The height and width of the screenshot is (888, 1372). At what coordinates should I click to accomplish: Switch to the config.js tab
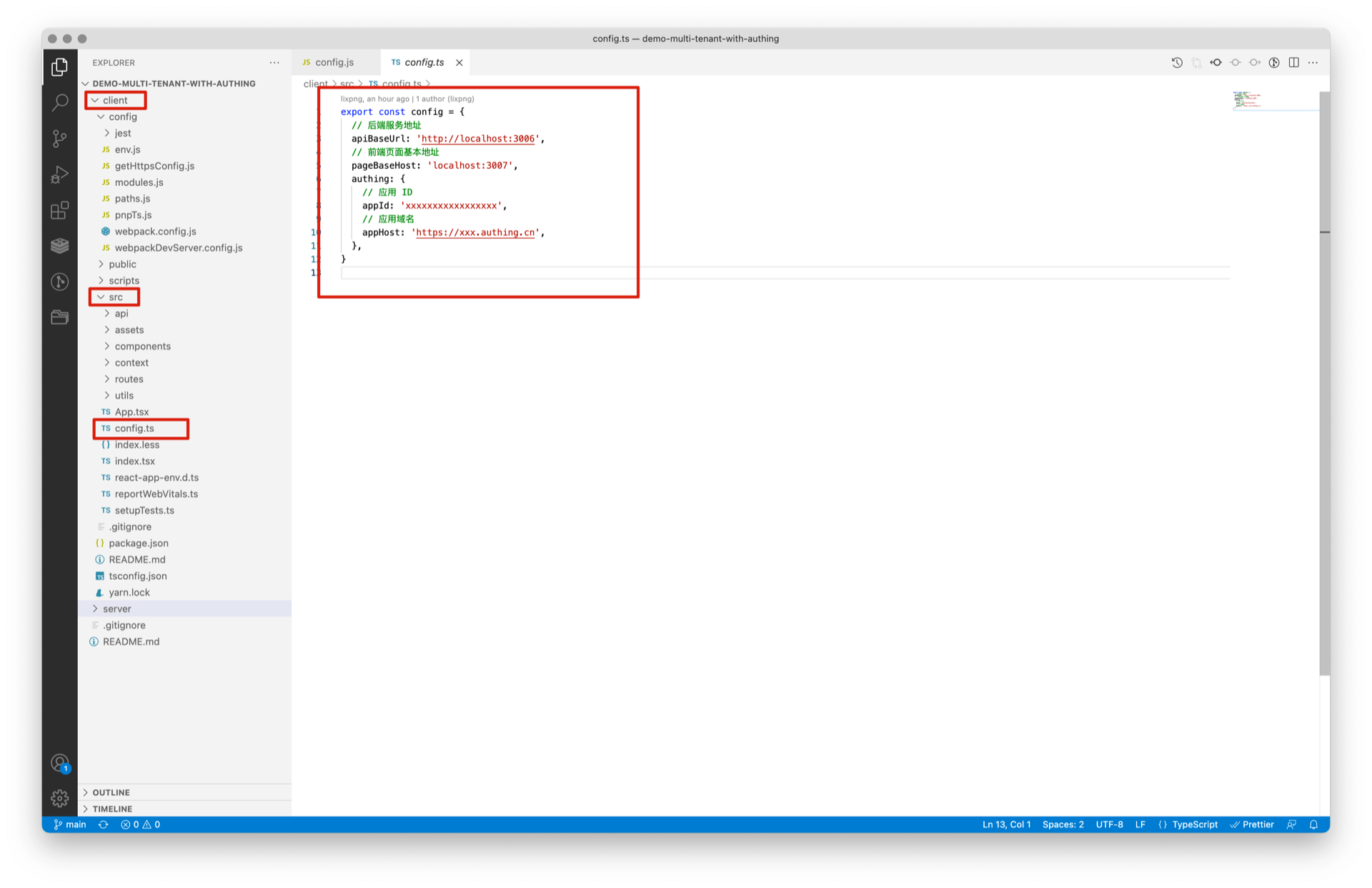click(334, 62)
